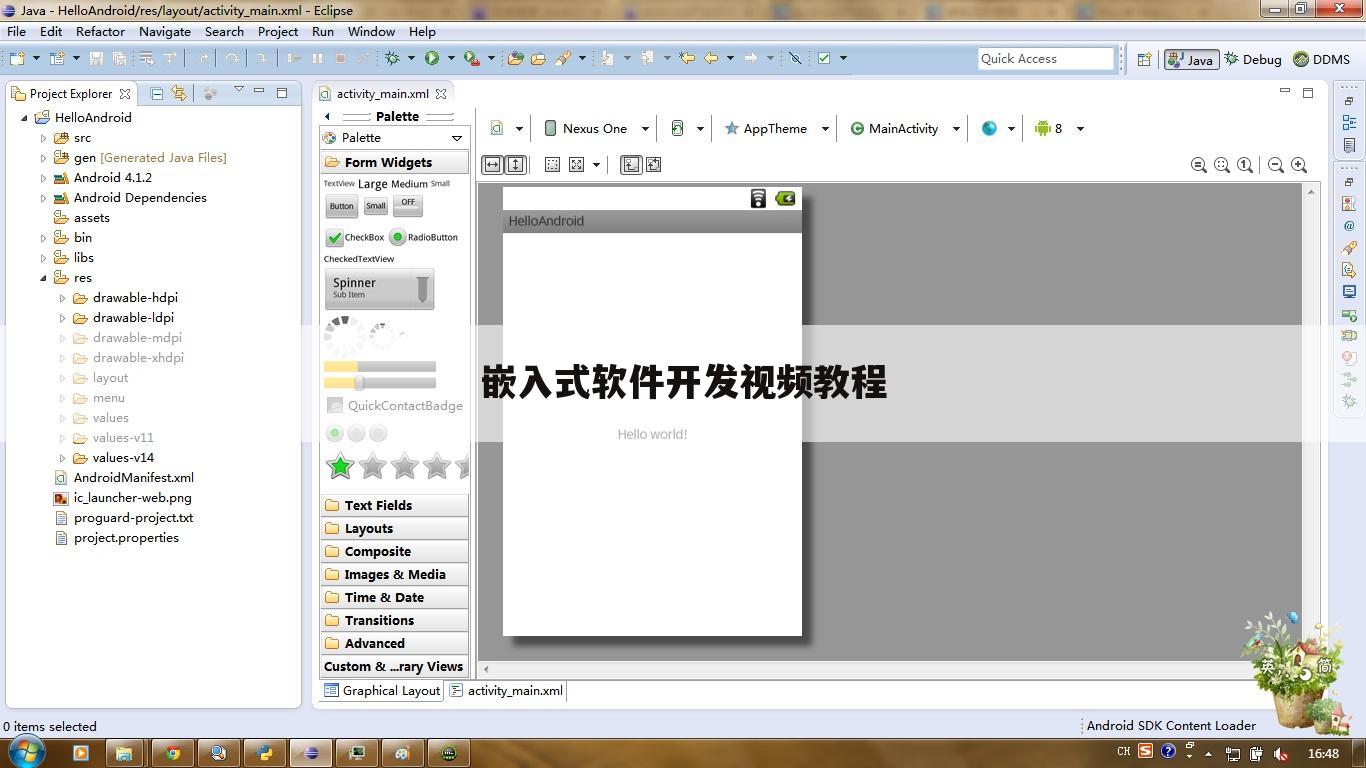This screenshot has height=768, width=1366.
Task: Click the Quick Access search field
Action: (x=1046, y=59)
